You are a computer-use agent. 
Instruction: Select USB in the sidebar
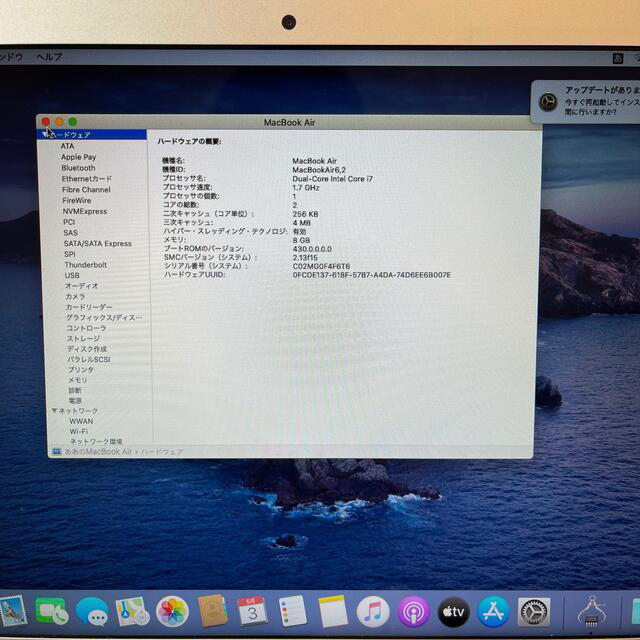[72, 275]
